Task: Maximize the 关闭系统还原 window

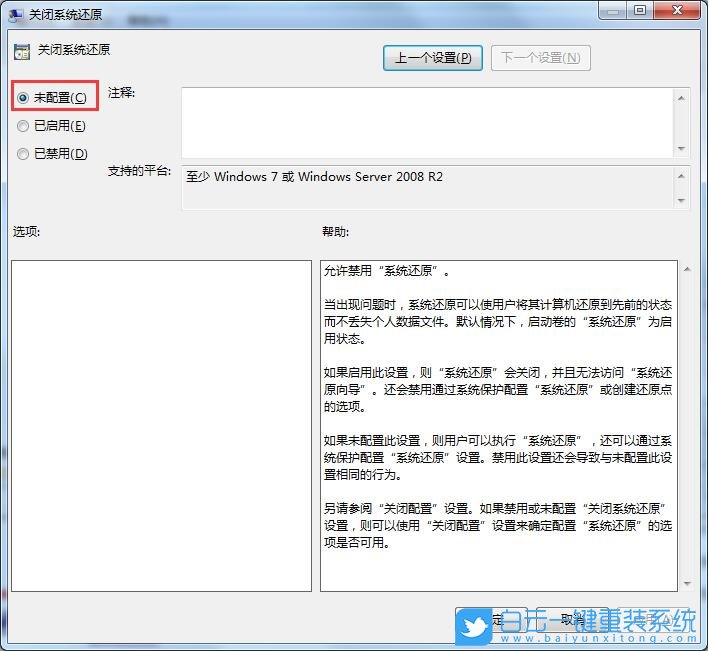Action: (x=639, y=11)
